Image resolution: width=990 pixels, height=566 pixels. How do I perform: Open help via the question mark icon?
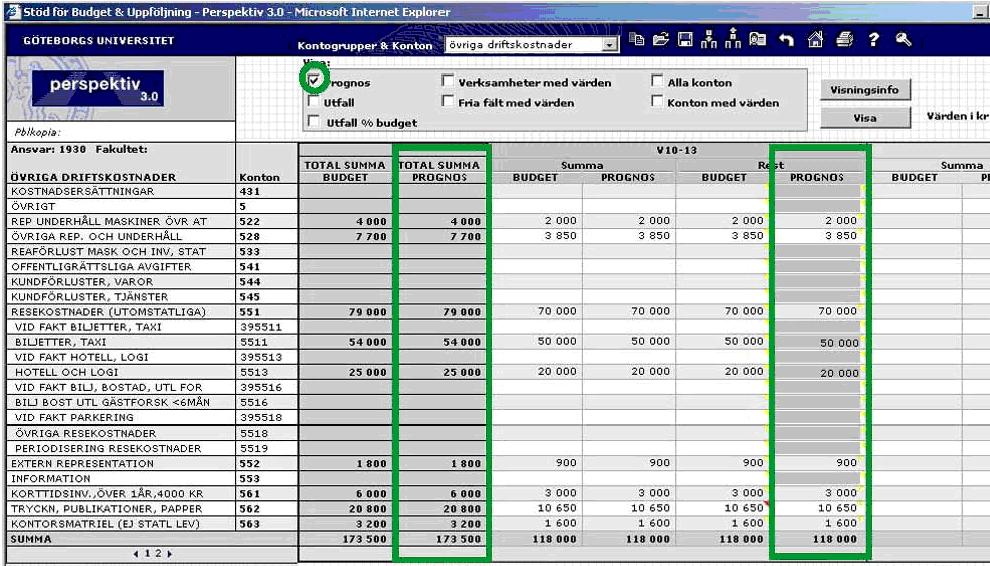pos(873,40)
